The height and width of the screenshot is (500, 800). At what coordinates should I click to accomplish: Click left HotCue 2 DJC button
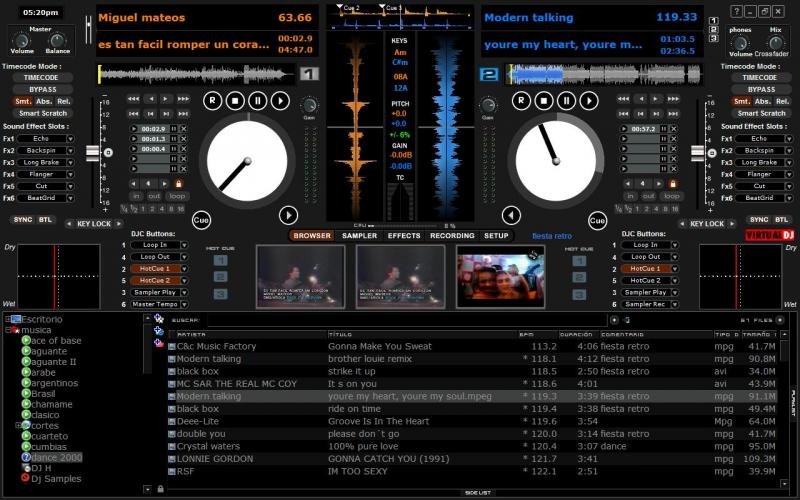pos(155,281)
